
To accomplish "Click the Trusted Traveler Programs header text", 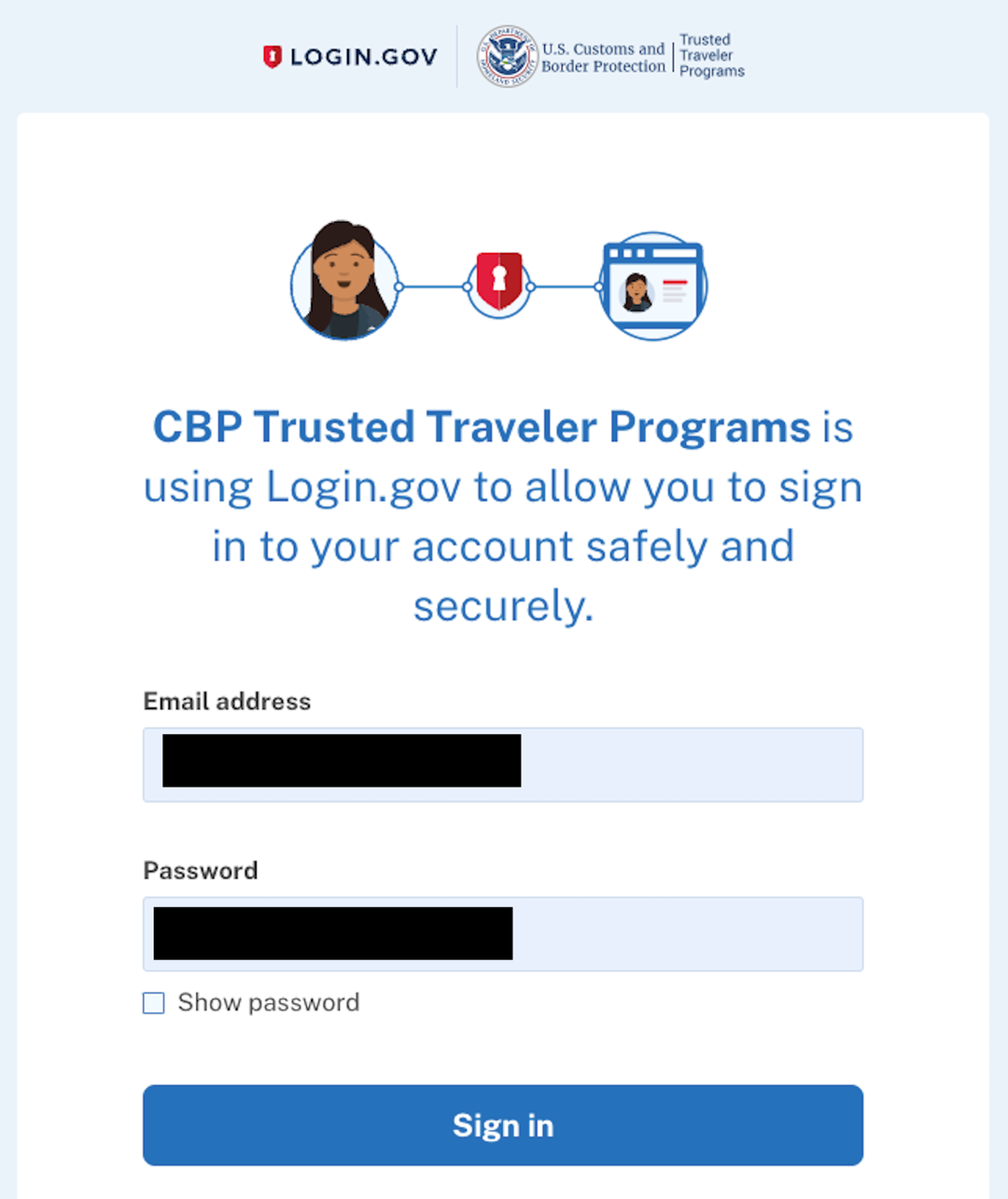I will (x=711, y=56).
